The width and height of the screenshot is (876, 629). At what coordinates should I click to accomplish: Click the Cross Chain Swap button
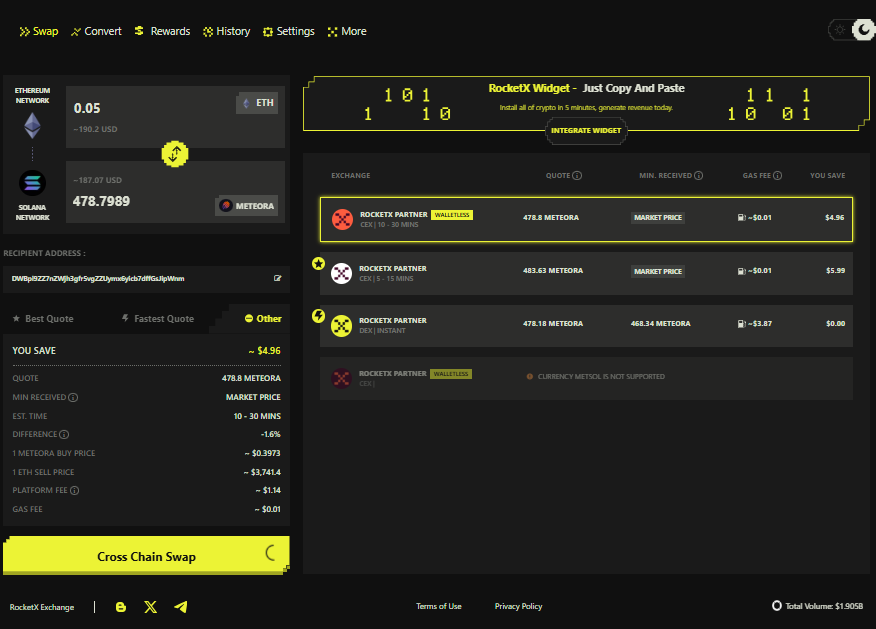click(146, 555)
